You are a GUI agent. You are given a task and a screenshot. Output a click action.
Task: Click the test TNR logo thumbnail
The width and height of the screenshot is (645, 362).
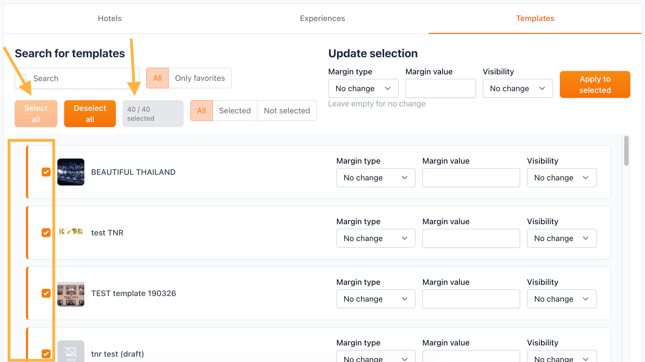click(71, 232)
